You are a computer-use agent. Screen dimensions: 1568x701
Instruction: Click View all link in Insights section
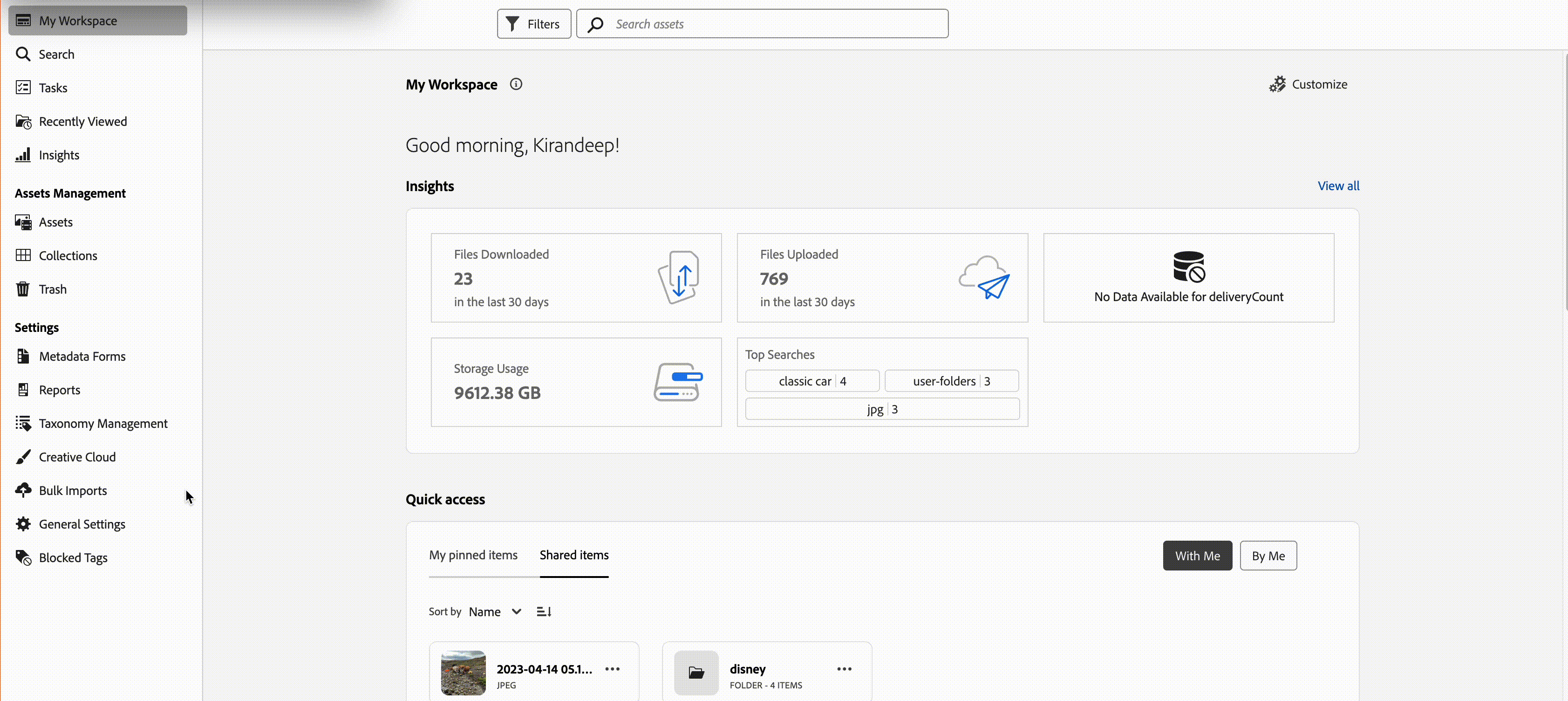coord(1338,185)
